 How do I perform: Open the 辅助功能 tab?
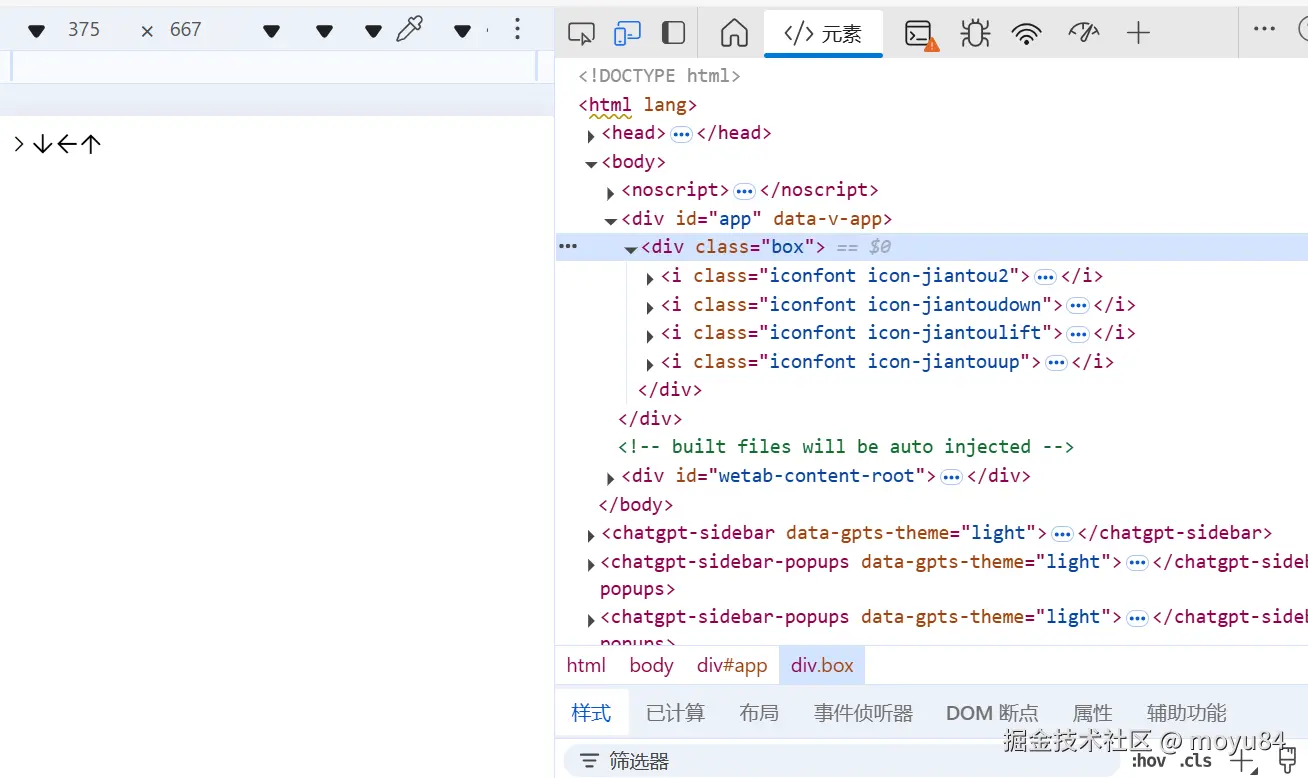click(1186, 713)
